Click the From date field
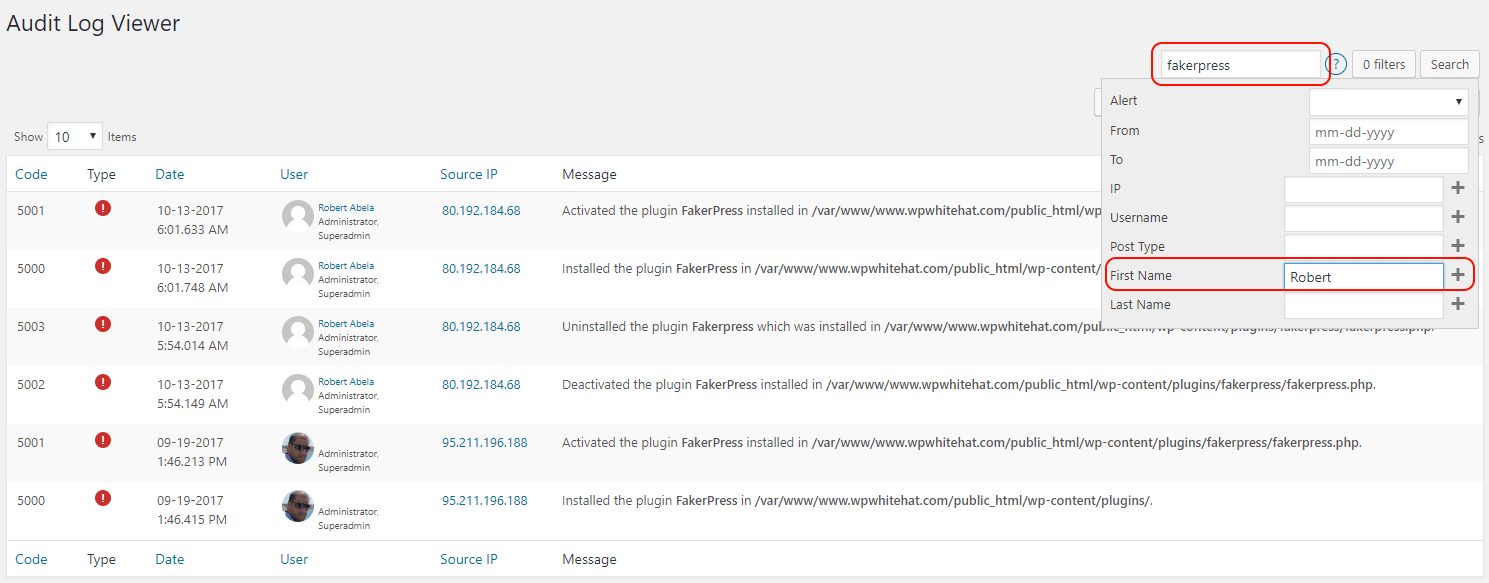This screenshot has height=583, width=1489. 1389,131
